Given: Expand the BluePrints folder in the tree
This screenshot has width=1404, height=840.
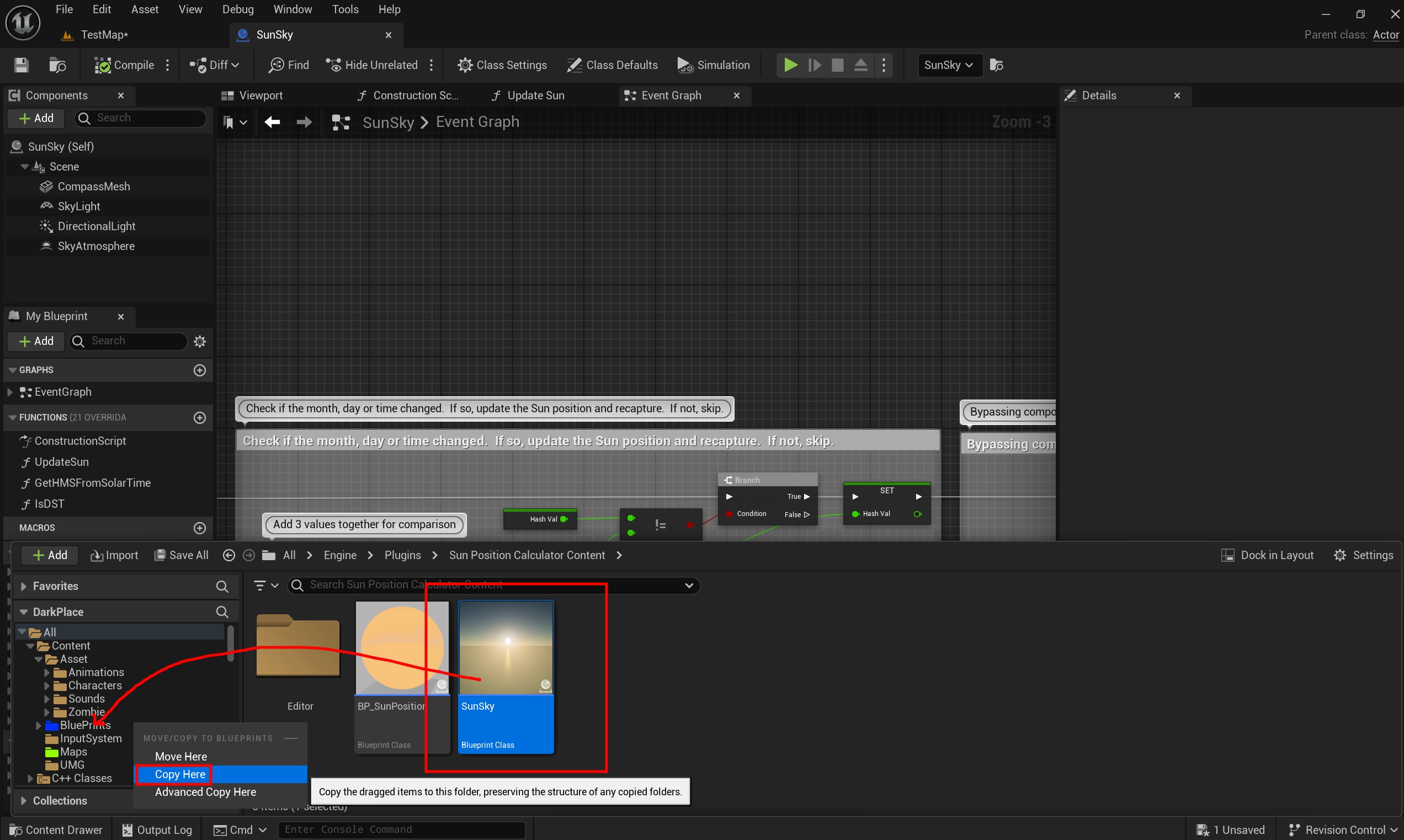Looking at the screenshot, I should (x=39, y=725).
